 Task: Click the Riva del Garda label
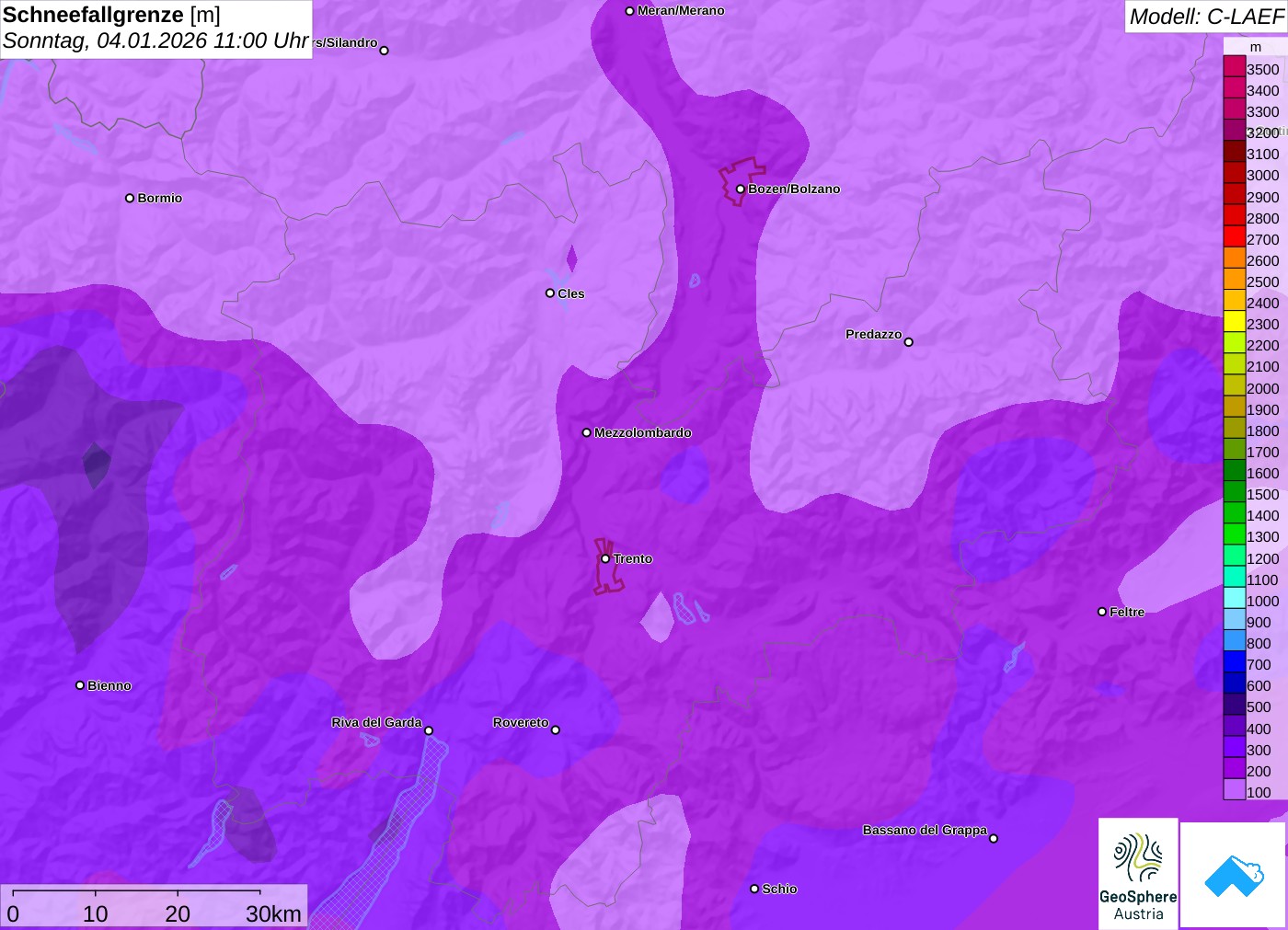click(376, 722)
